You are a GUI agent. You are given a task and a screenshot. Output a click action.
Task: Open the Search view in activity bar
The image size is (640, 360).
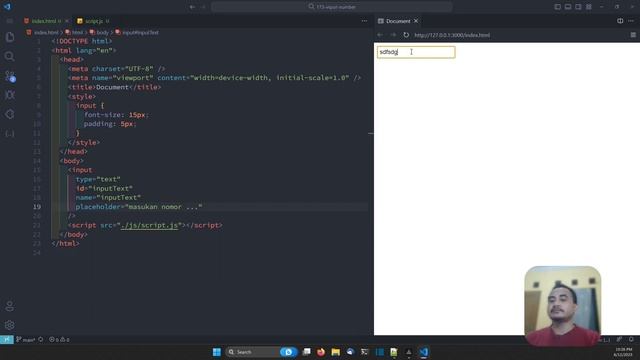[10, 56]
